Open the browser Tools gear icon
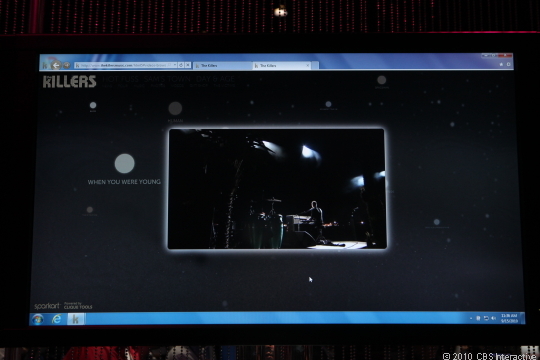This screenshot has width=540, height=360. pos(508,64)
